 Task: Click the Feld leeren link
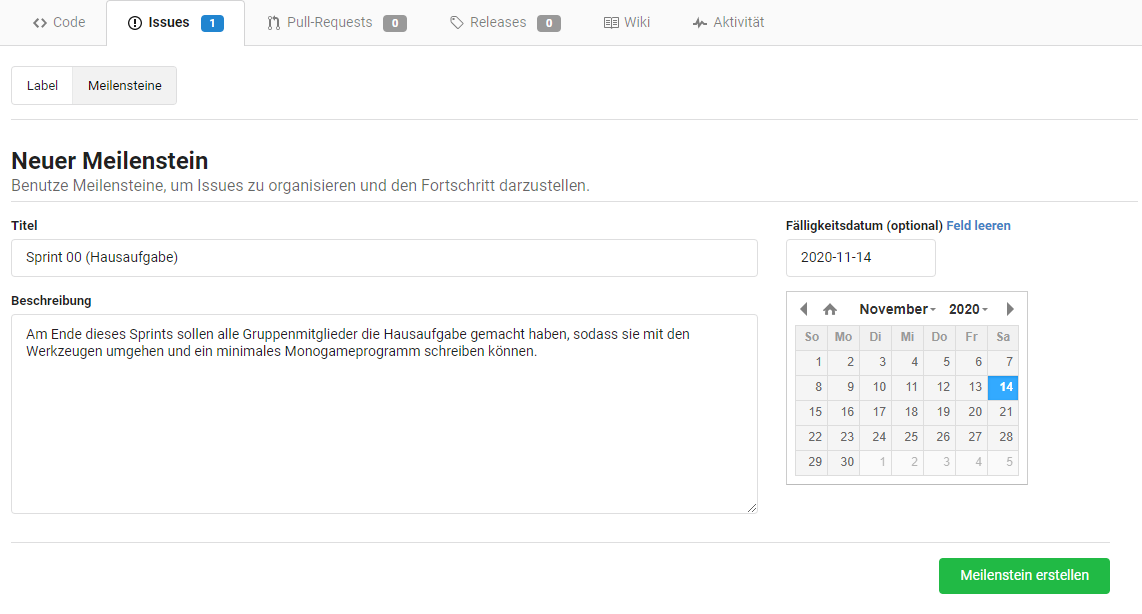pyautogui.click(x=978, y=226)
